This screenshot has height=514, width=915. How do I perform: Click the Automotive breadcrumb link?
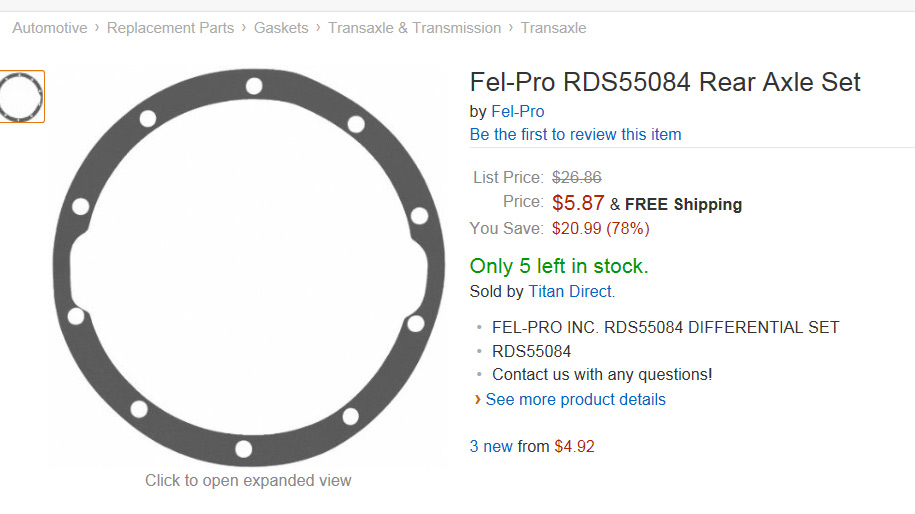[49, 28]
